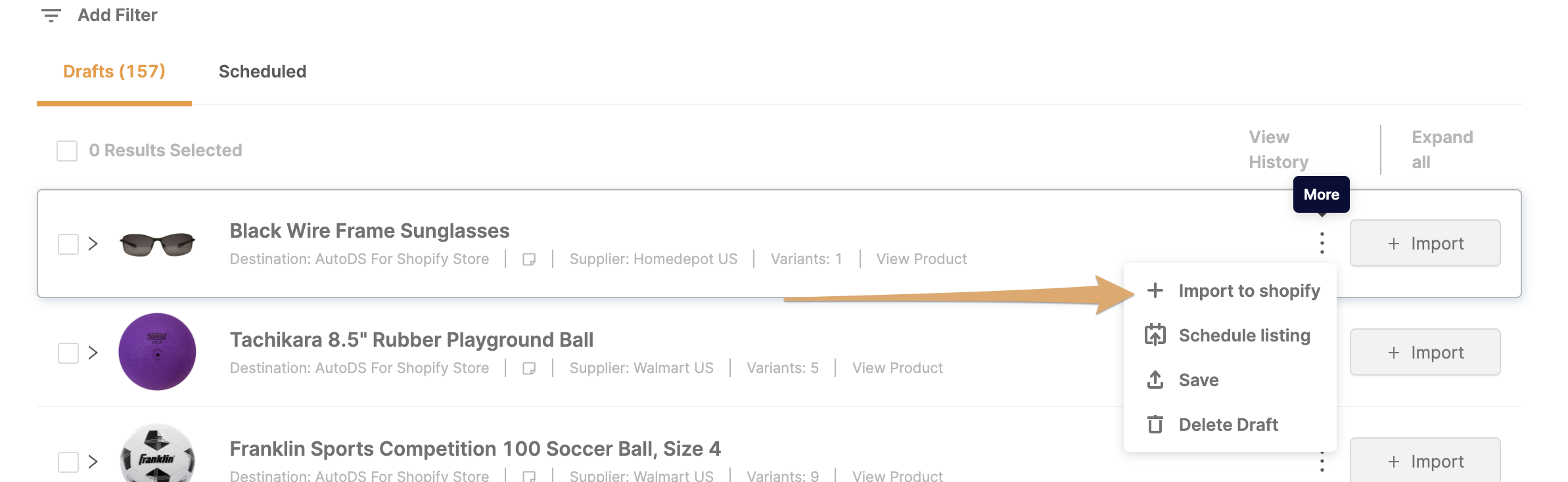Screen dimensions: 1568x482
Task: Check the Black Wire Frame Sunglasses checkbox
Action: tap(68, 244)
